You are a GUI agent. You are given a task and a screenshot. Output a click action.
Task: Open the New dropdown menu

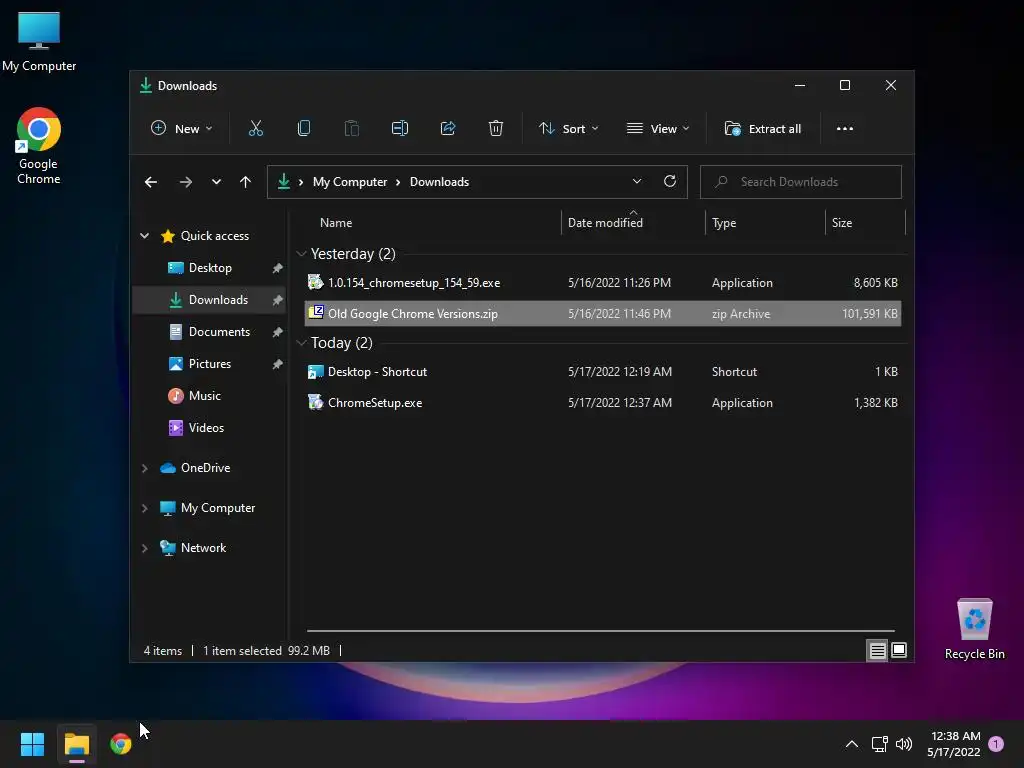(x=182, y=129)
